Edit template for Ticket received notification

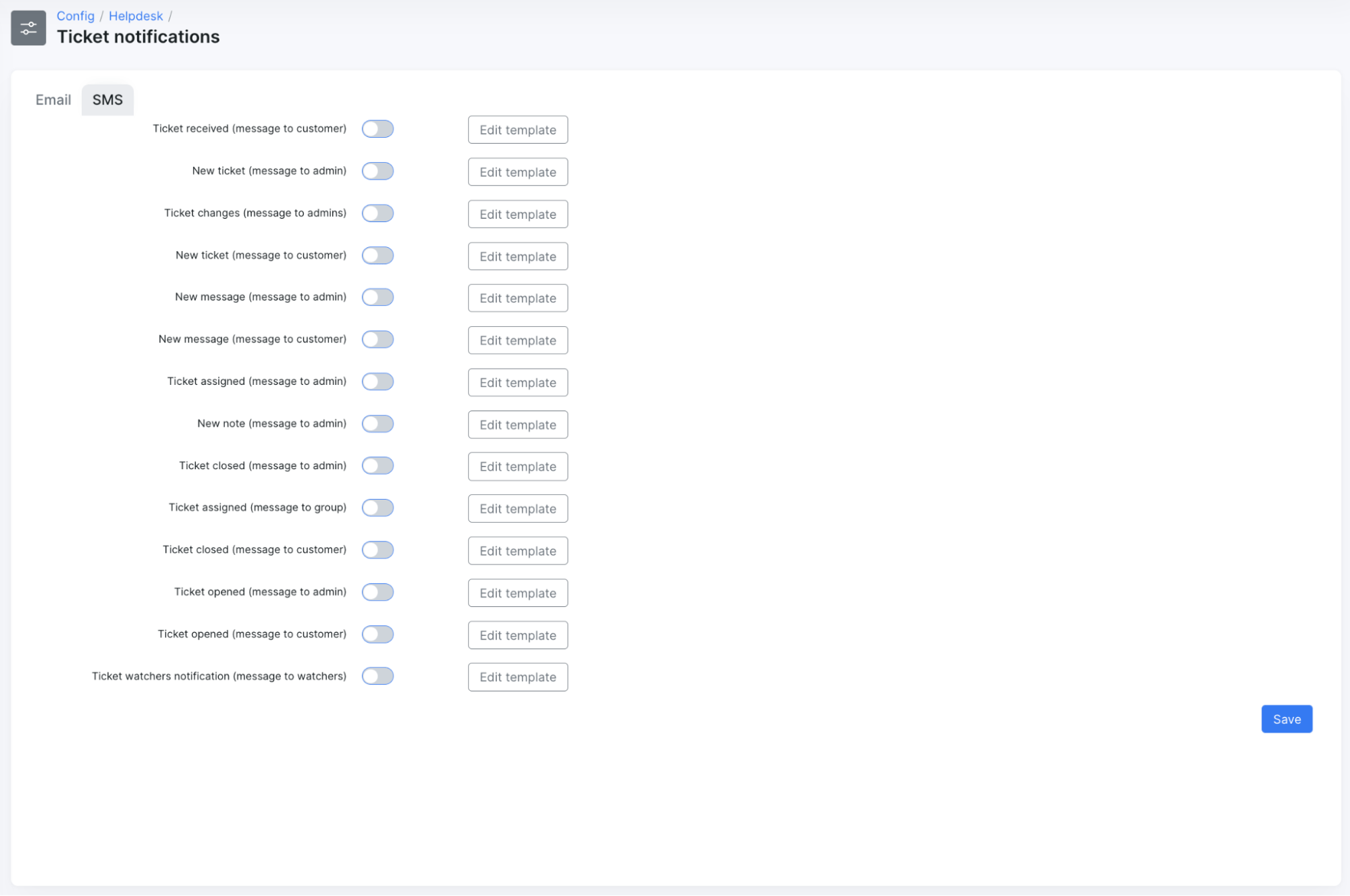tap(517, 129)
